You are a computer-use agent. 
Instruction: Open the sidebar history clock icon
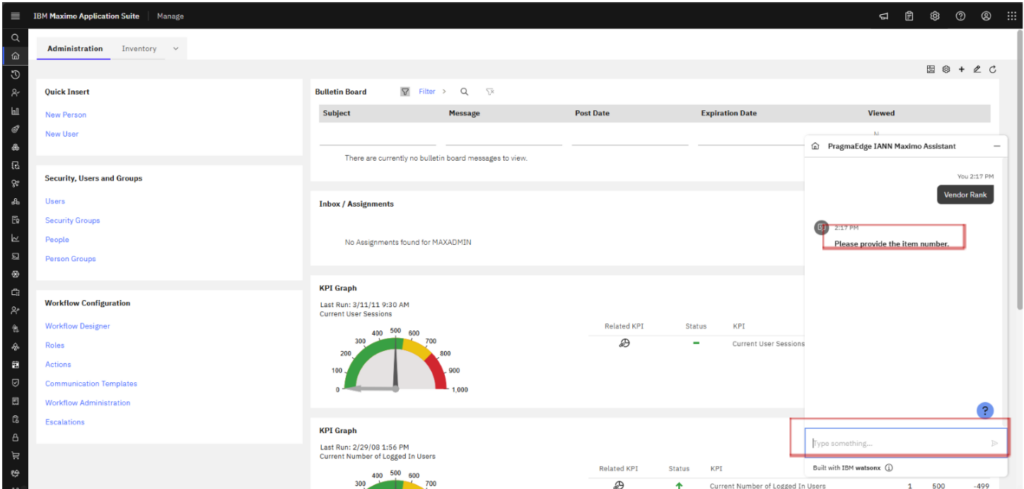16,74
